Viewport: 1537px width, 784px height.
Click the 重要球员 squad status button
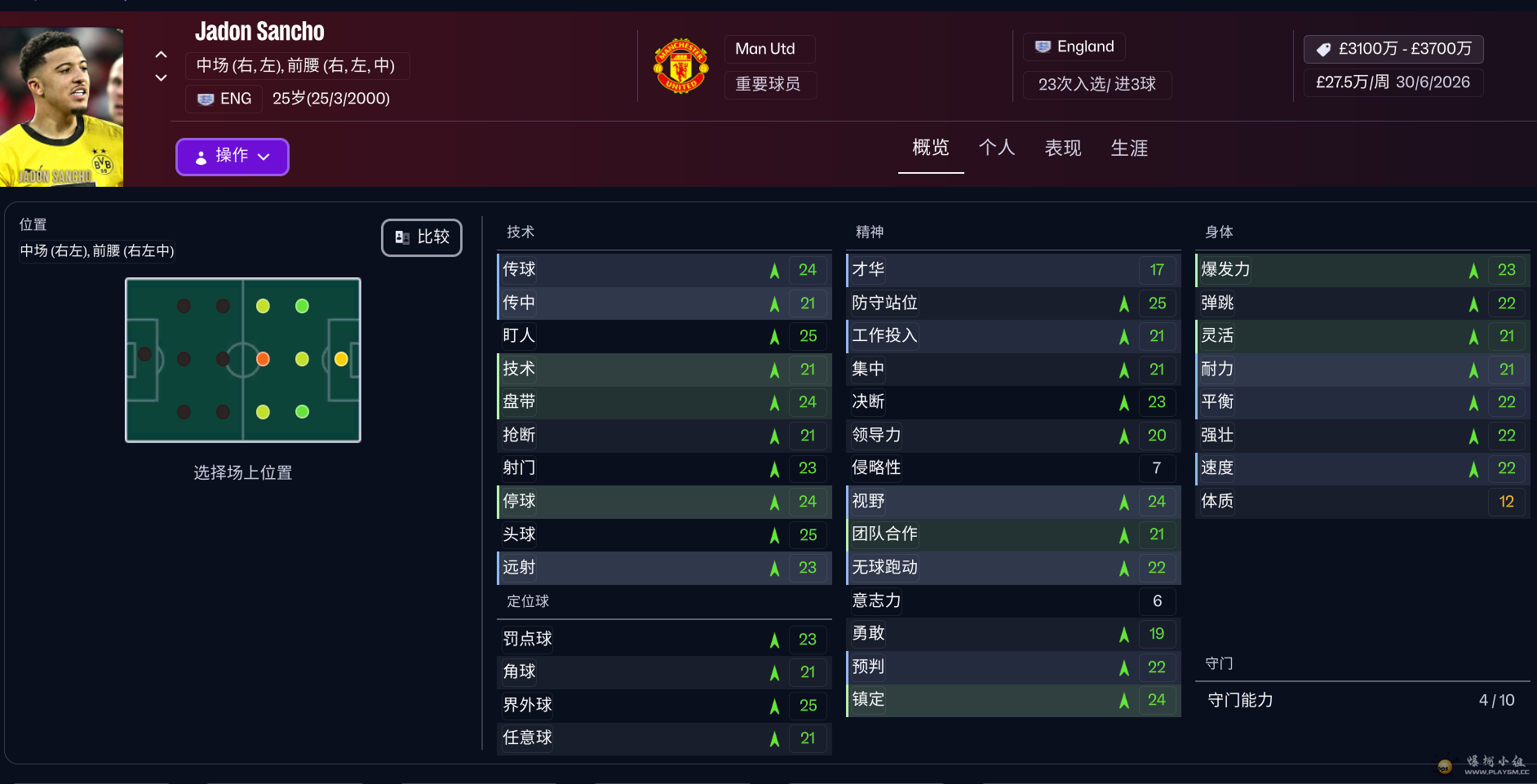(770, 85)
